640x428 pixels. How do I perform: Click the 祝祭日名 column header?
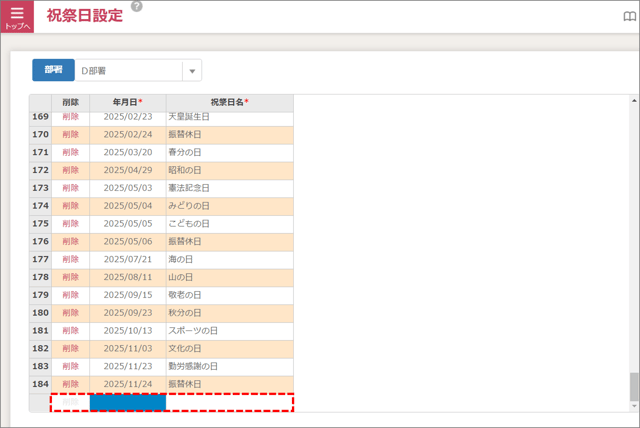point(229,102)
